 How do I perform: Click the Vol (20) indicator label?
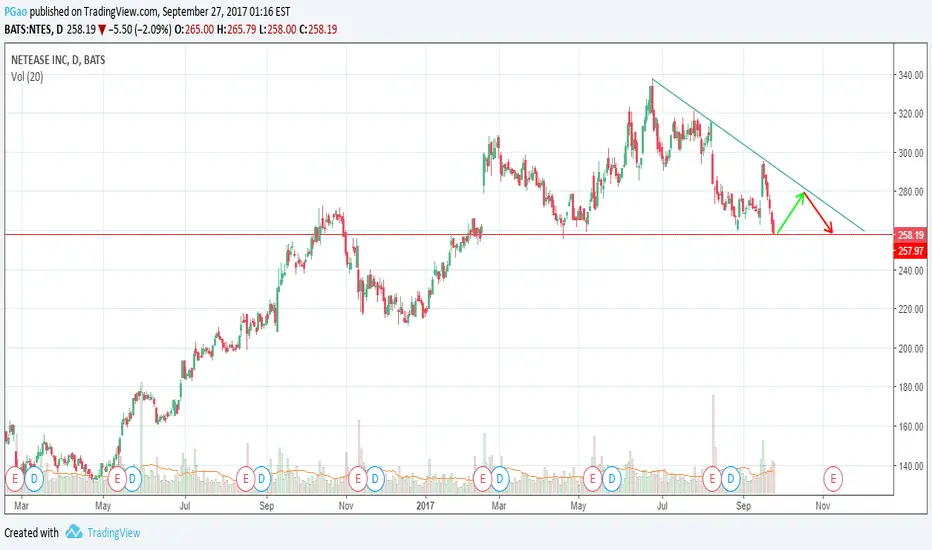(x=27, y=77)
